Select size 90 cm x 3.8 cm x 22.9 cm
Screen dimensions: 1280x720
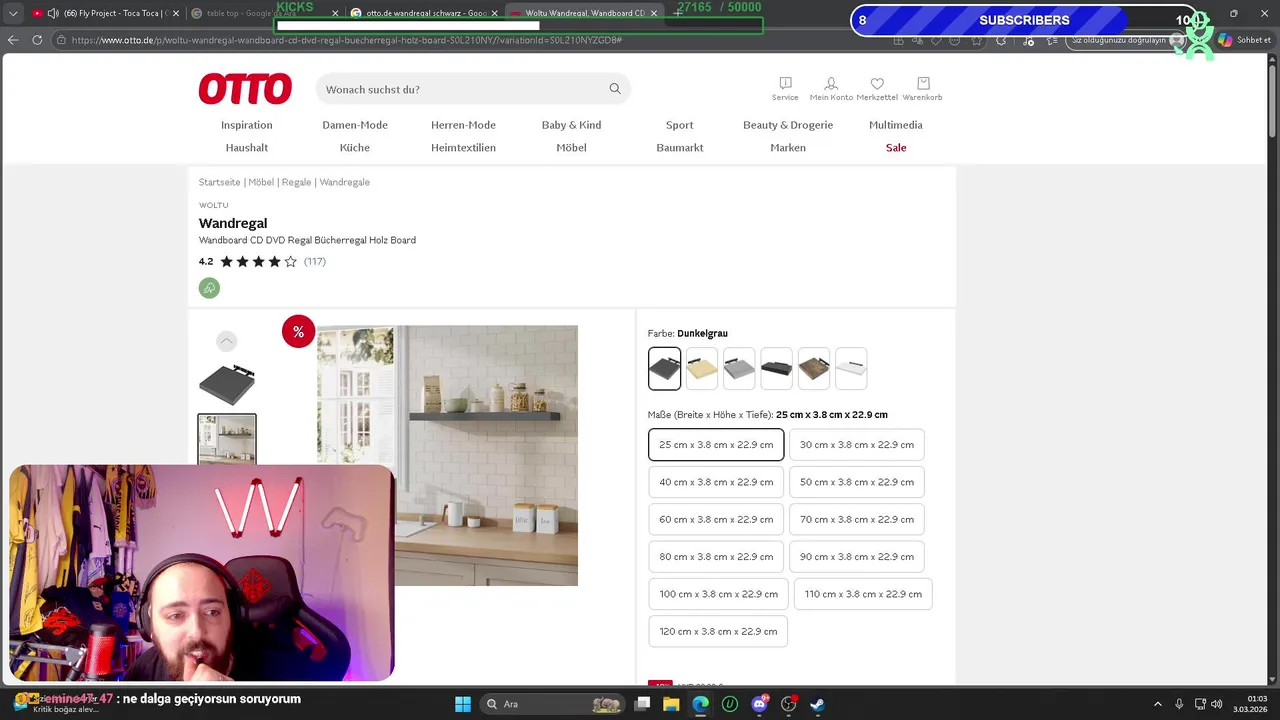tap(857, 557)
